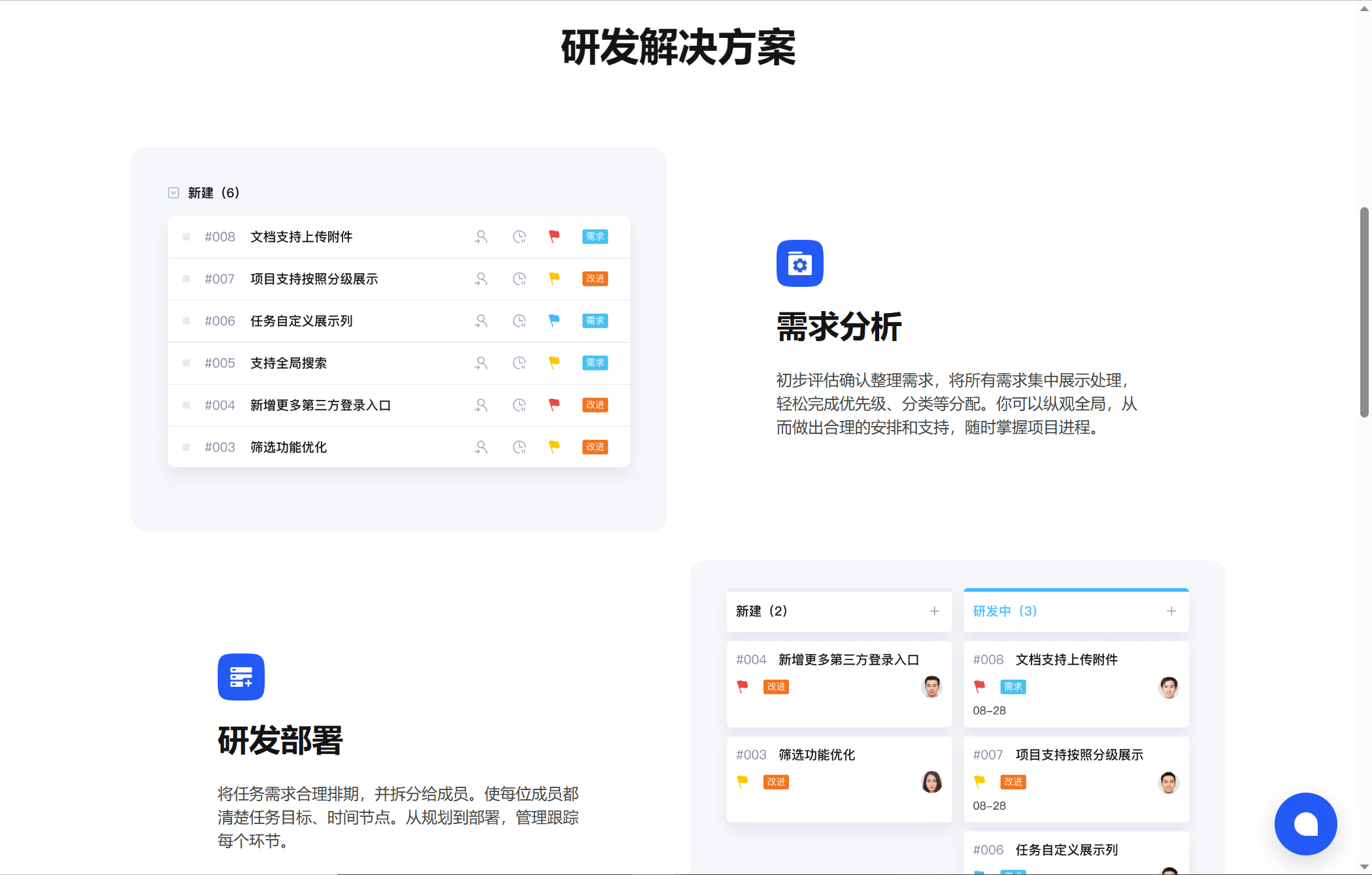
Task: Click the 需求分析 blue gear folder icon
Action: coord(799,263)
